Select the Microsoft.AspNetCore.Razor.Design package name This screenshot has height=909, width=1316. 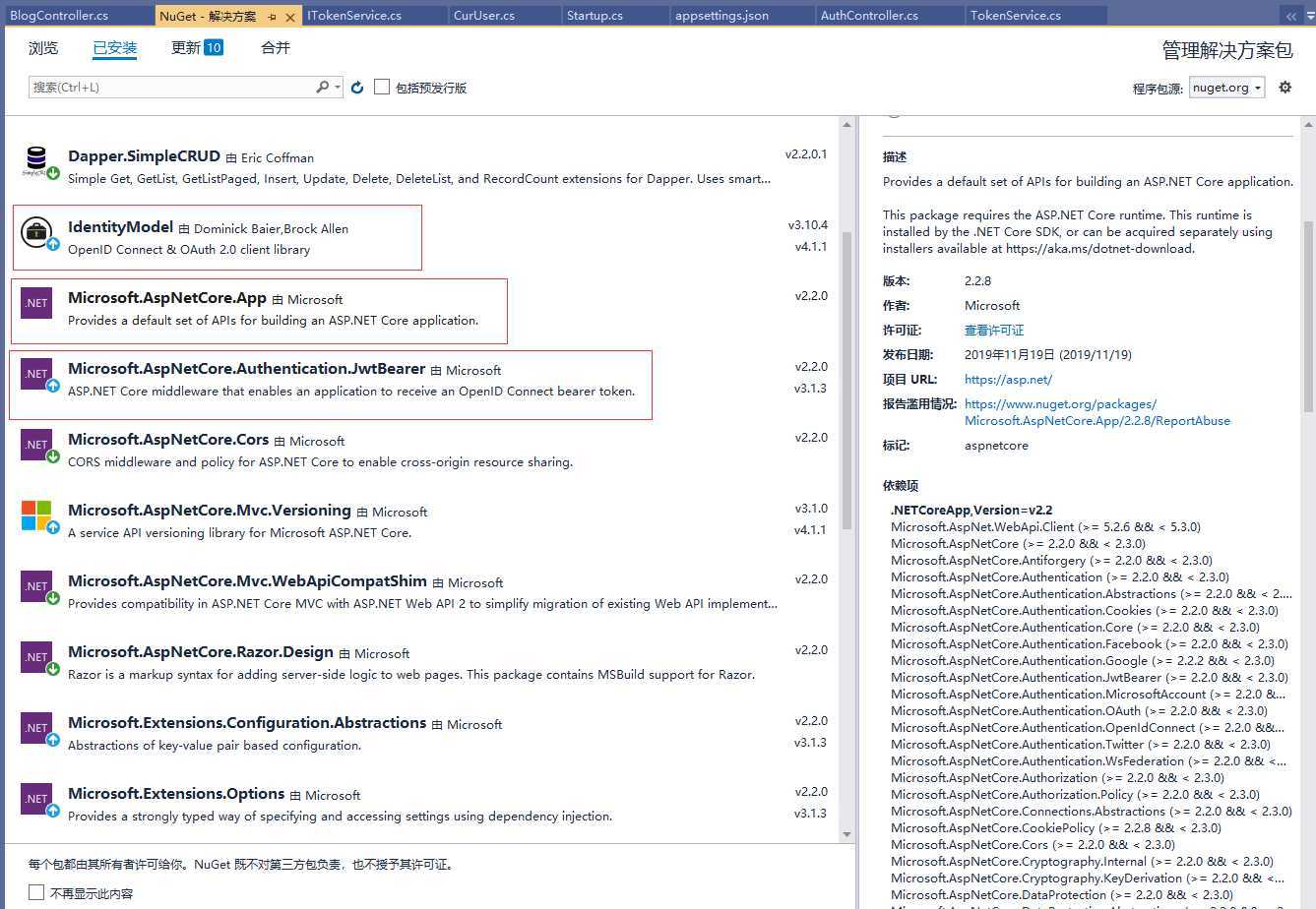[x=201, y=652]
